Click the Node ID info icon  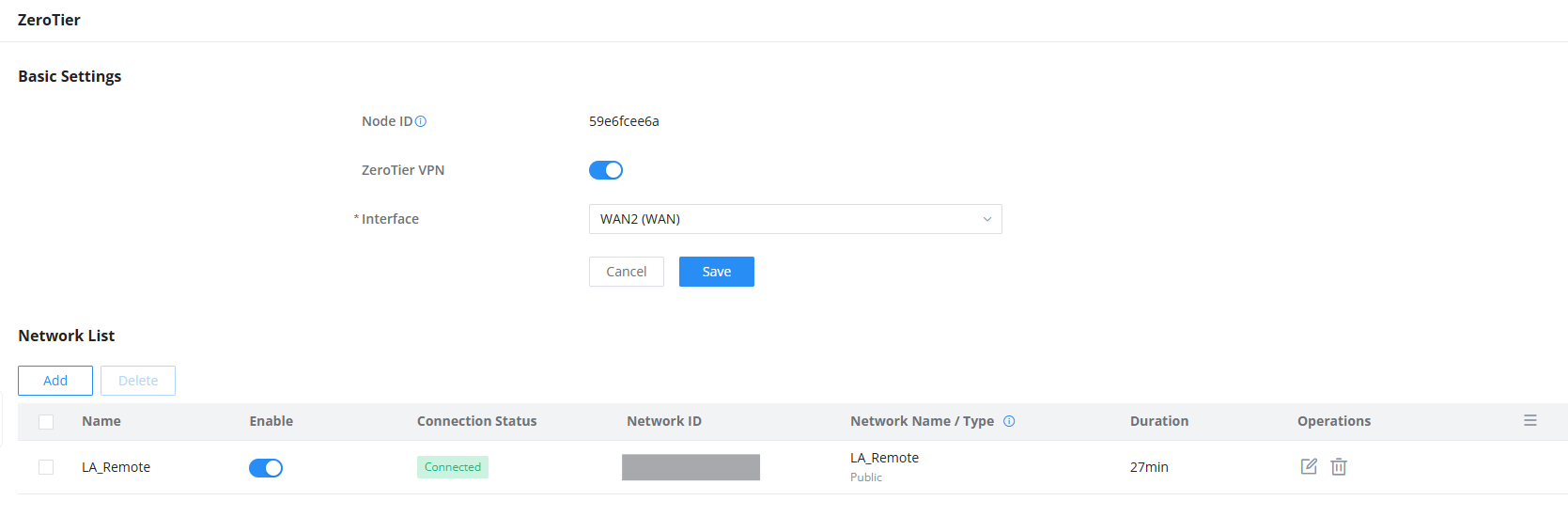coord(421,121)
